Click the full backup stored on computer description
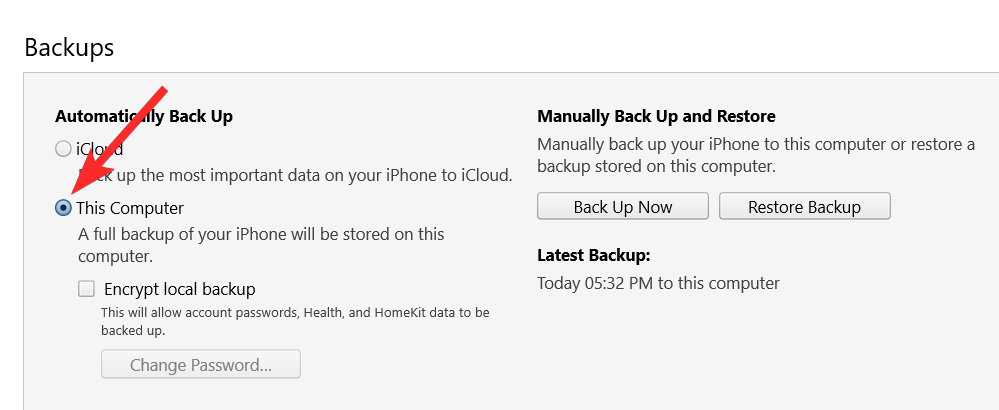Viewport: 999px width, 410px height. coord(260,244)
